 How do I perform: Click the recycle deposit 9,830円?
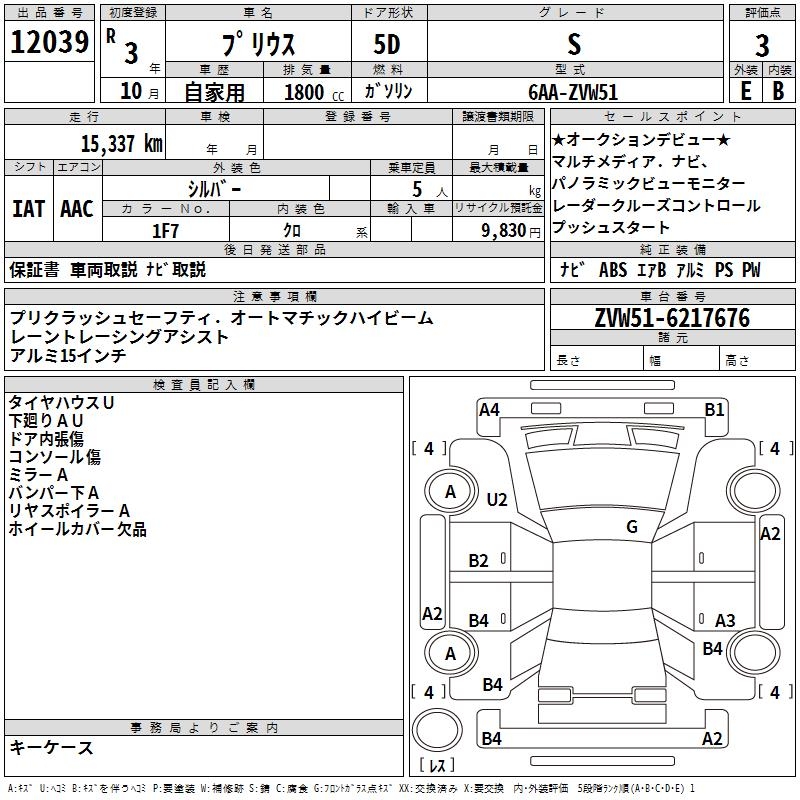point(511,231)
